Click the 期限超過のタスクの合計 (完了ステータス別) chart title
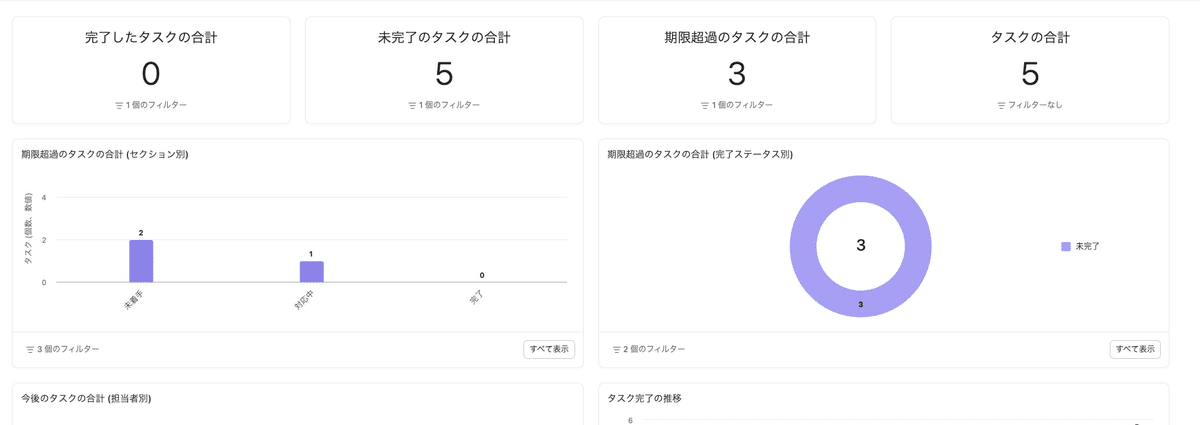The image size is (1200, 425). tap(700, 154)
